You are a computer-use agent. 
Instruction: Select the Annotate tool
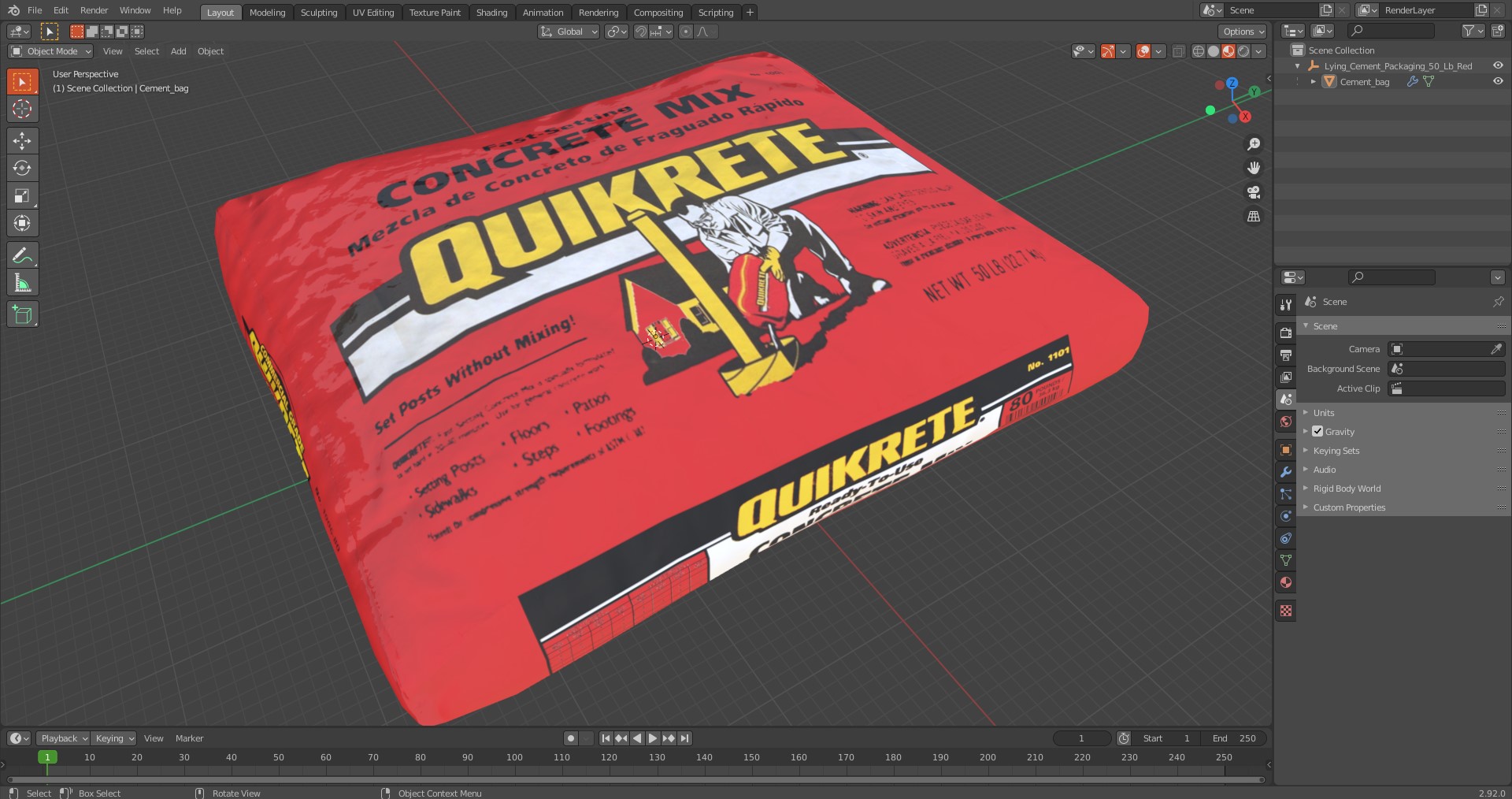pos(22,255)
